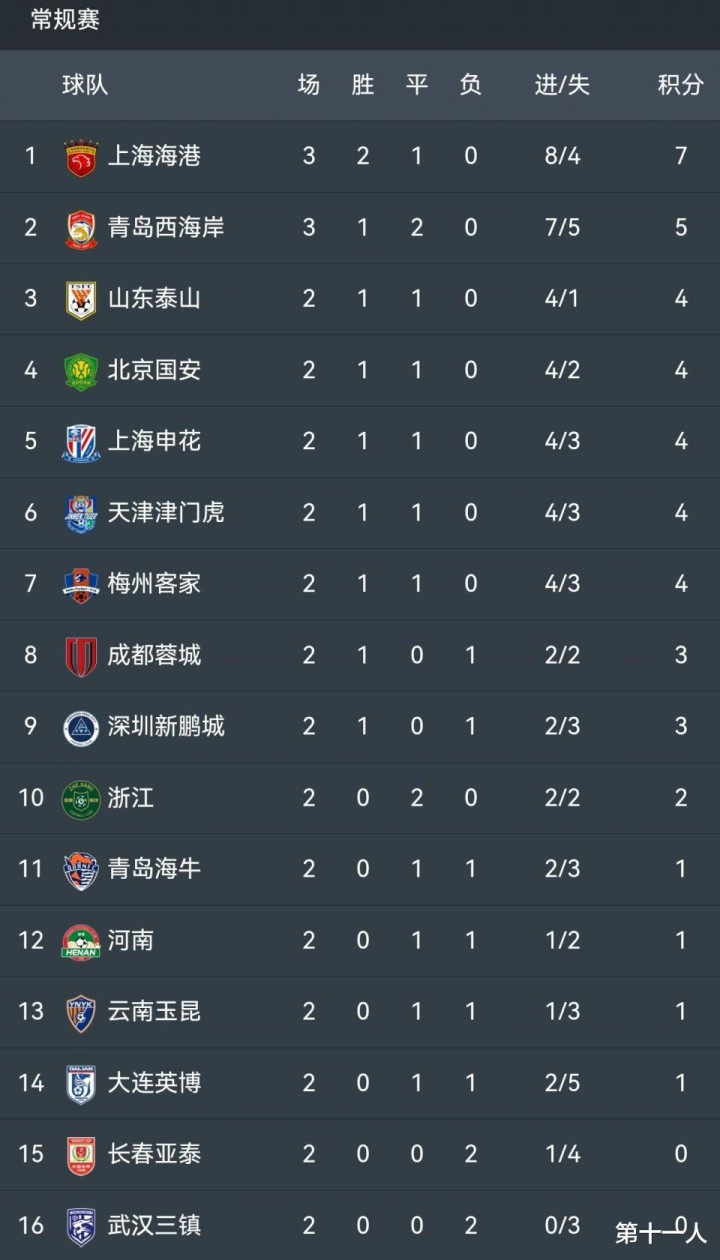Screen dimensions: 720x1260
Task: Open the 云南玉昆 team name link
Action: 154,1012
